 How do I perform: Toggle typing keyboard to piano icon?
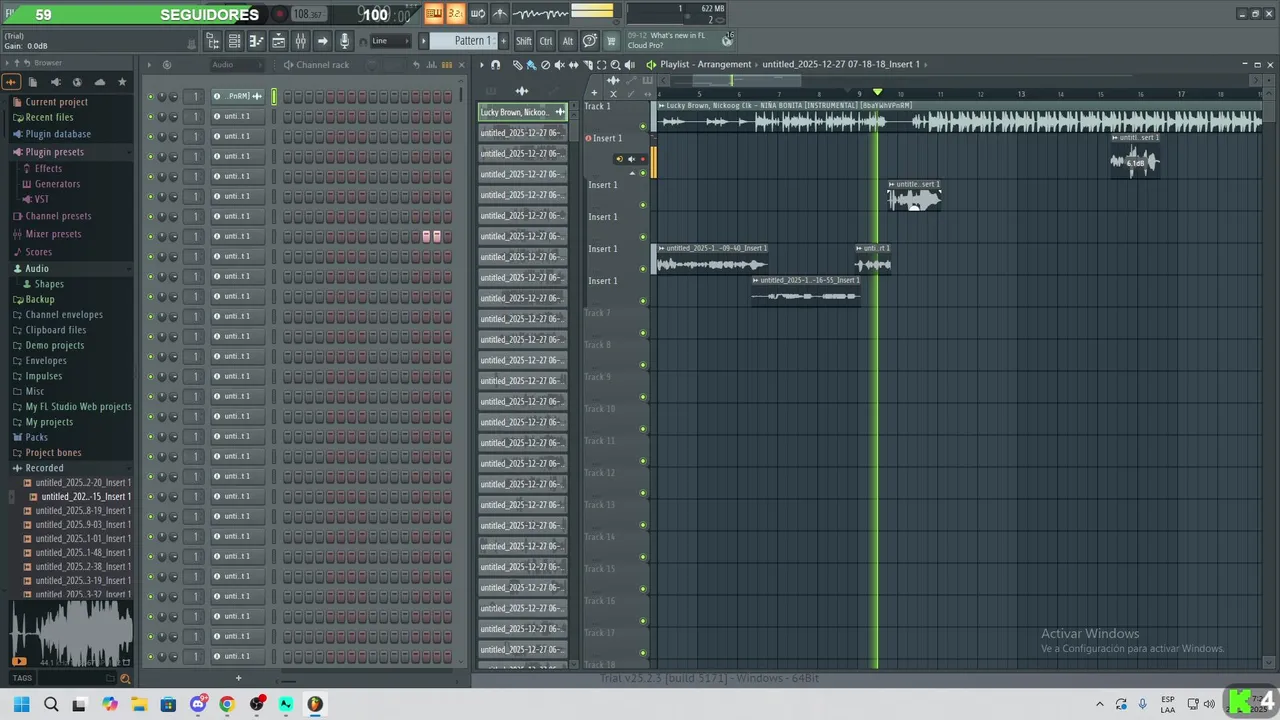click(434, 13)
